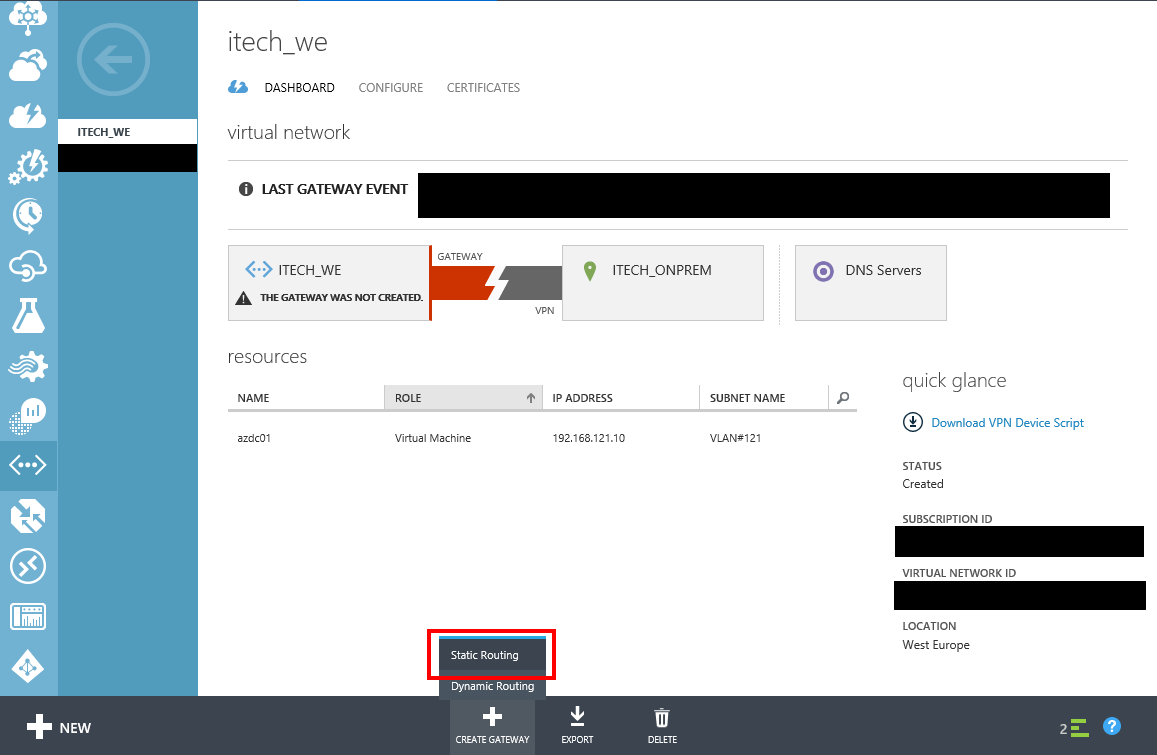
Task: Click the info icon beside Last Gateway Event
Action: tap(246, 189)
